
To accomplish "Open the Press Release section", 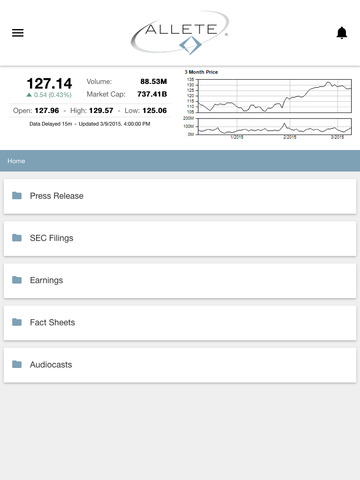I will point(180,196).
